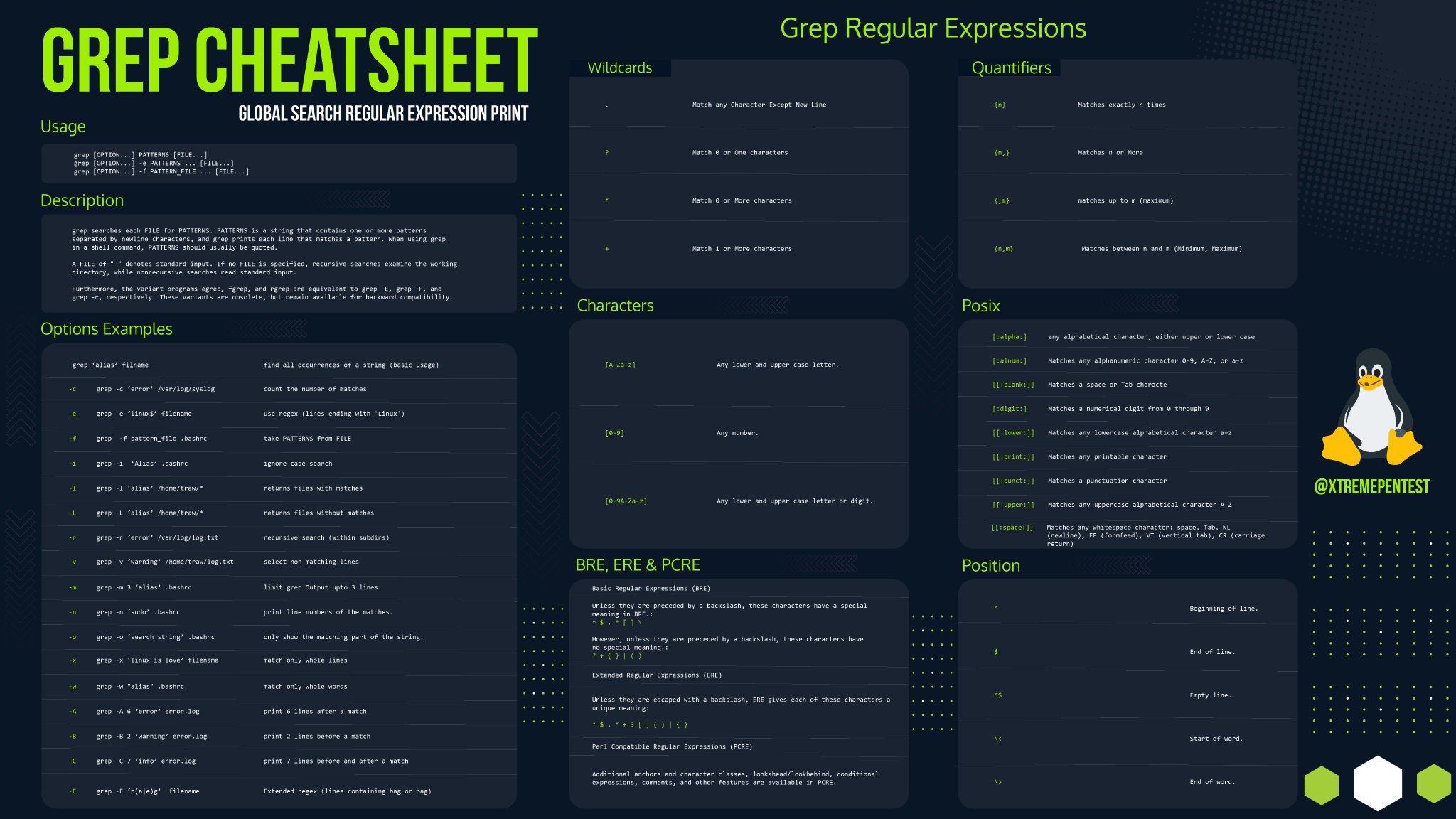Click the Quantifiers tab heading
The image size is (1456, 819).
pyautogui.click(x=1011, y=68)
